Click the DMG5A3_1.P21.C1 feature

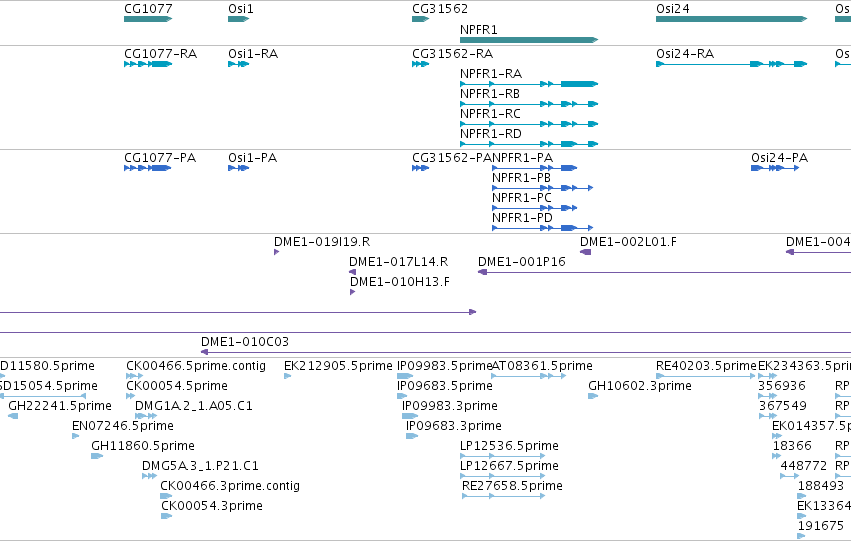[x=149, y=476]
